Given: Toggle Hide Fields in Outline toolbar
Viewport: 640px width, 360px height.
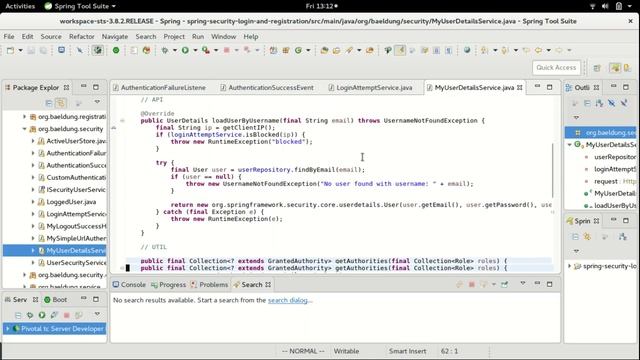Looking at the screenshot, I should 611,103.
